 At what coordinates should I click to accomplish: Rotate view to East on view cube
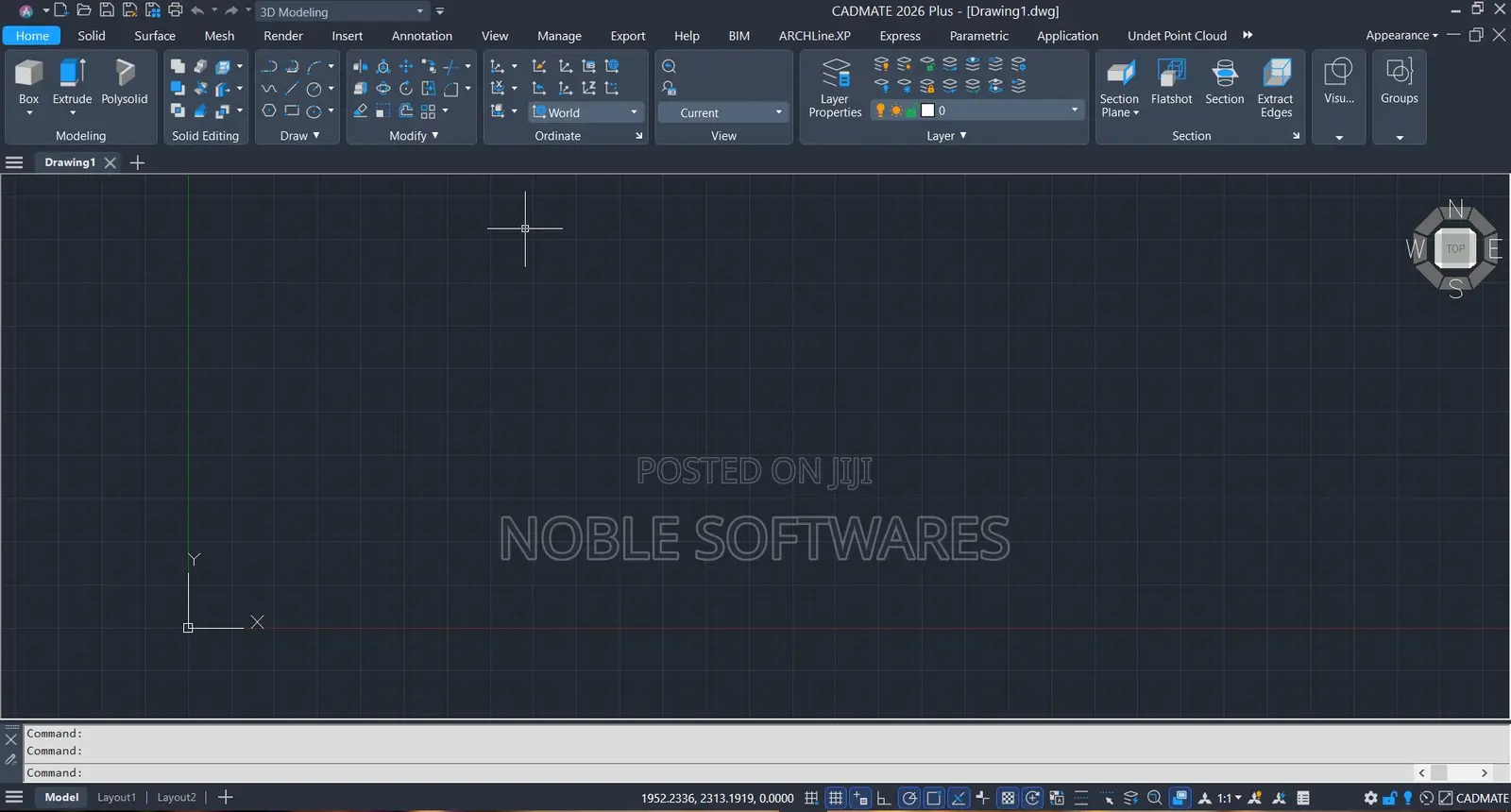click(1494, 249)
